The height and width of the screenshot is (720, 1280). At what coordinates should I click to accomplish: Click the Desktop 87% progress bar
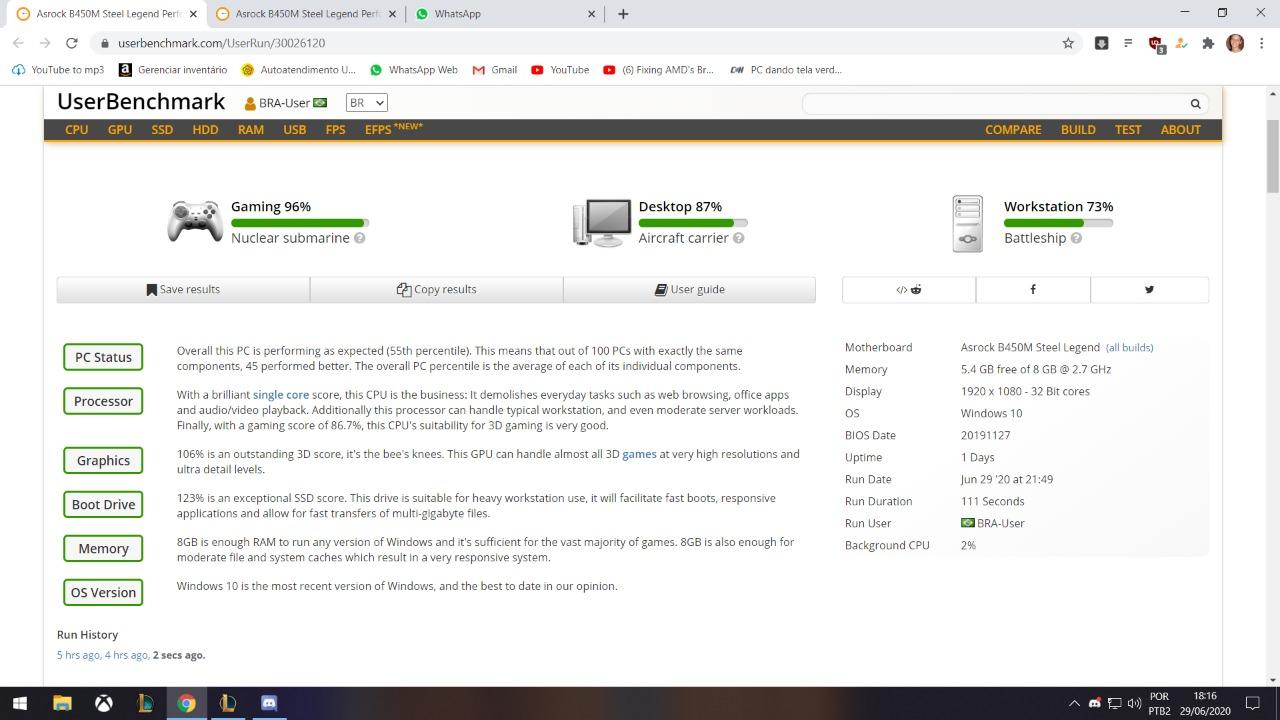(x=693, y=223)
